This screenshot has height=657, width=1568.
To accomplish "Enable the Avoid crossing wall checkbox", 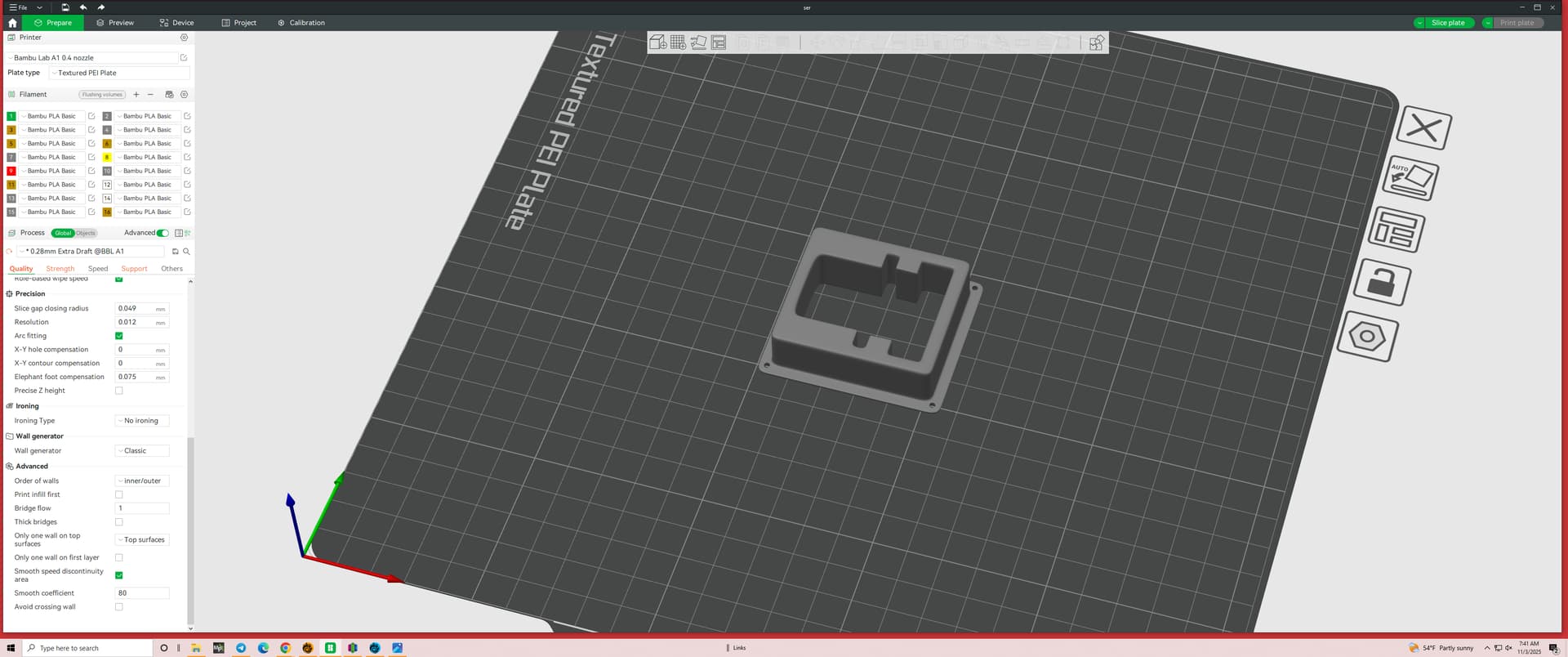I will 119,607.
